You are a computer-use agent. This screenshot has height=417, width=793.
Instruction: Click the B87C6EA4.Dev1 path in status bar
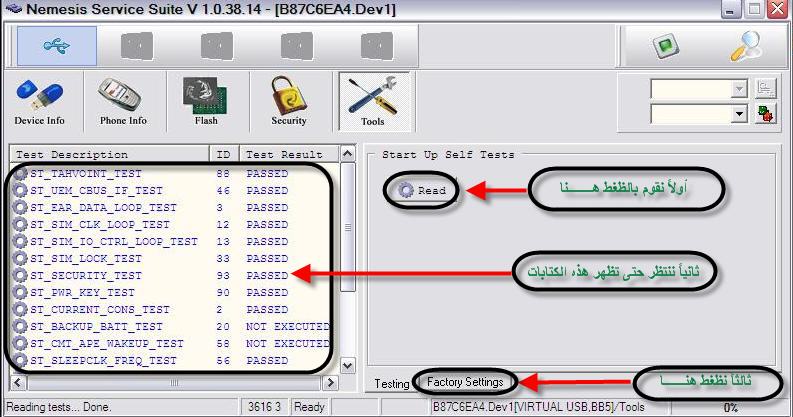click(x=538, y=407)
